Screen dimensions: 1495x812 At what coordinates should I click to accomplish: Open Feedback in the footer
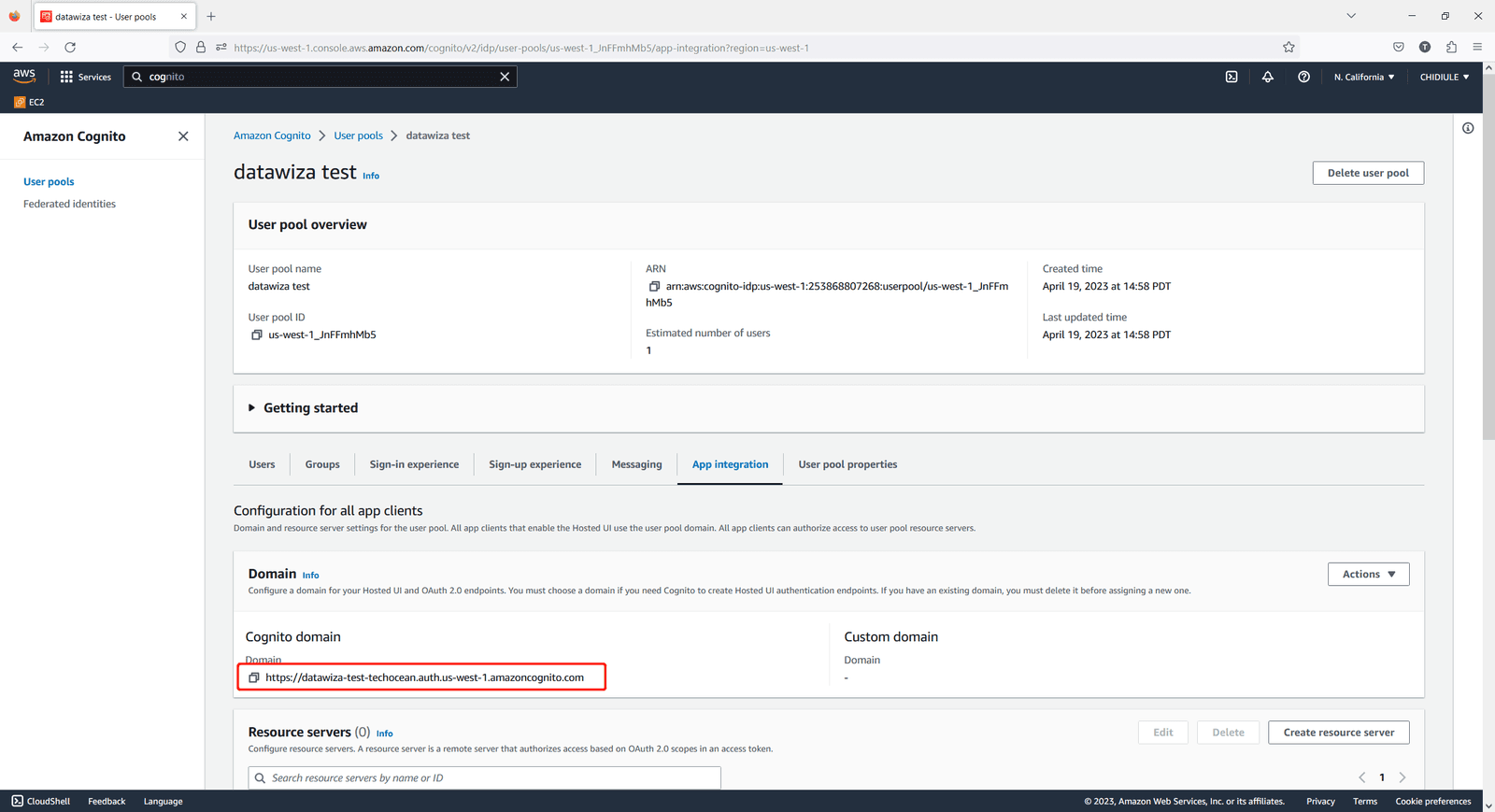[107, 801]
